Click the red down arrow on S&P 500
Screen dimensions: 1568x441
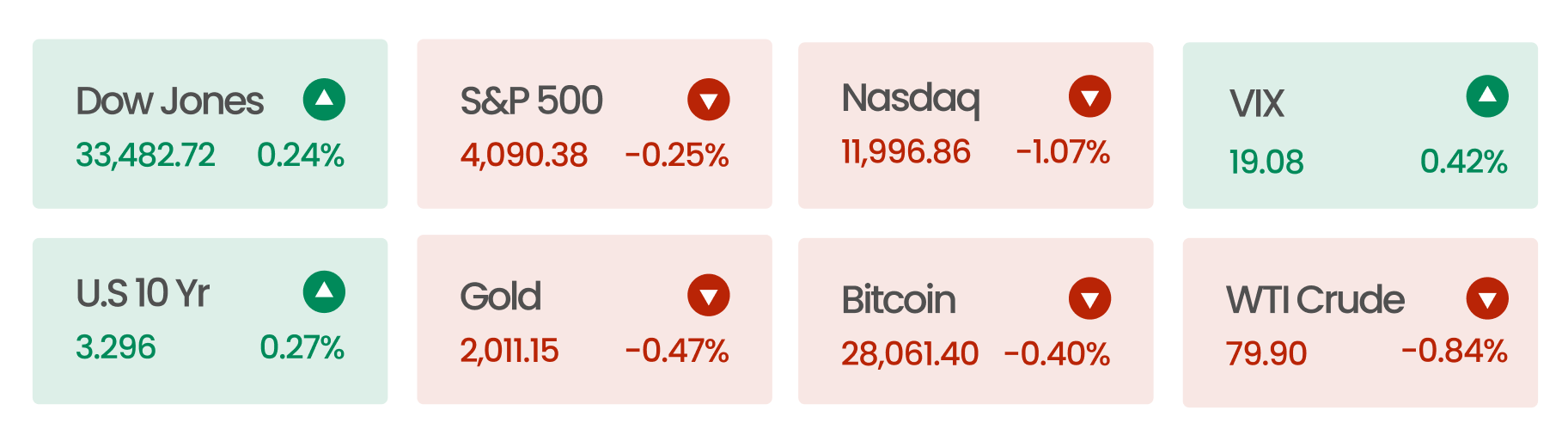pos(709,100)
